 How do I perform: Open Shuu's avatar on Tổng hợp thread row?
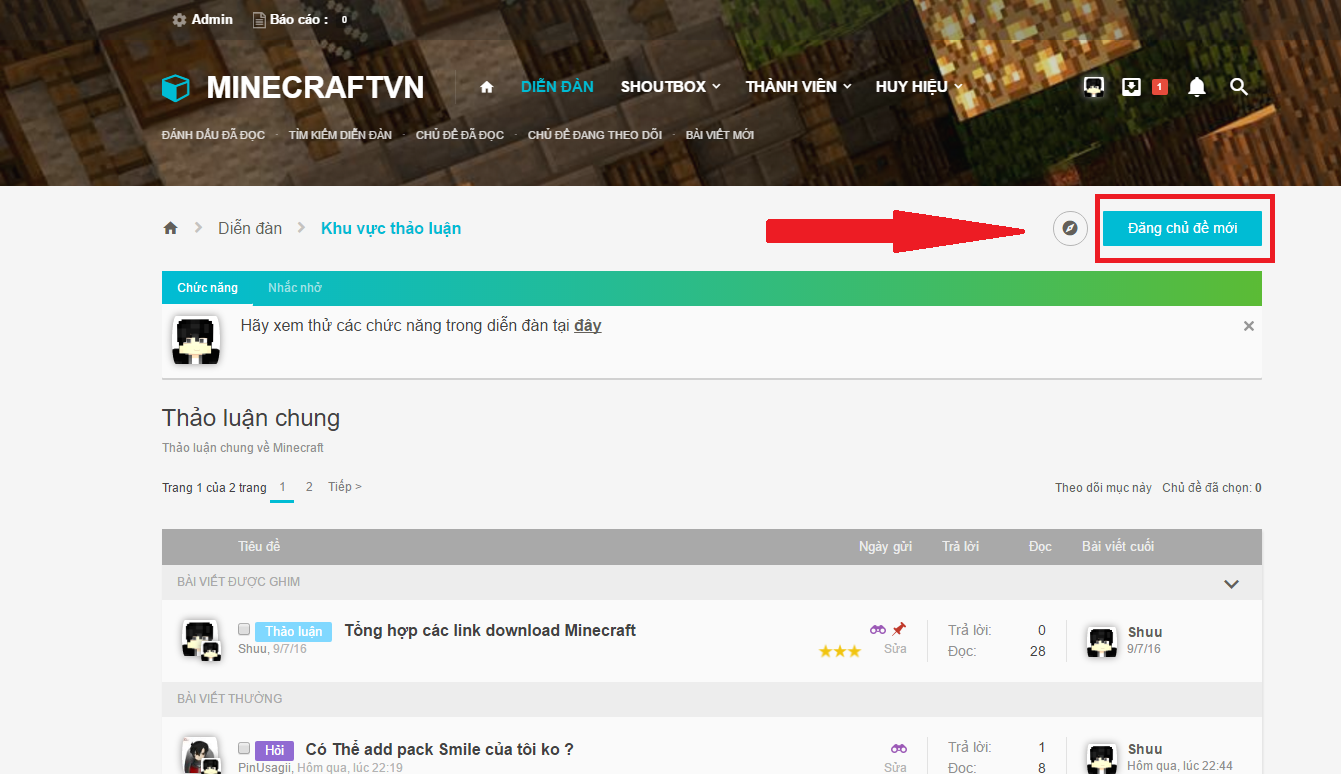(200, 640)
